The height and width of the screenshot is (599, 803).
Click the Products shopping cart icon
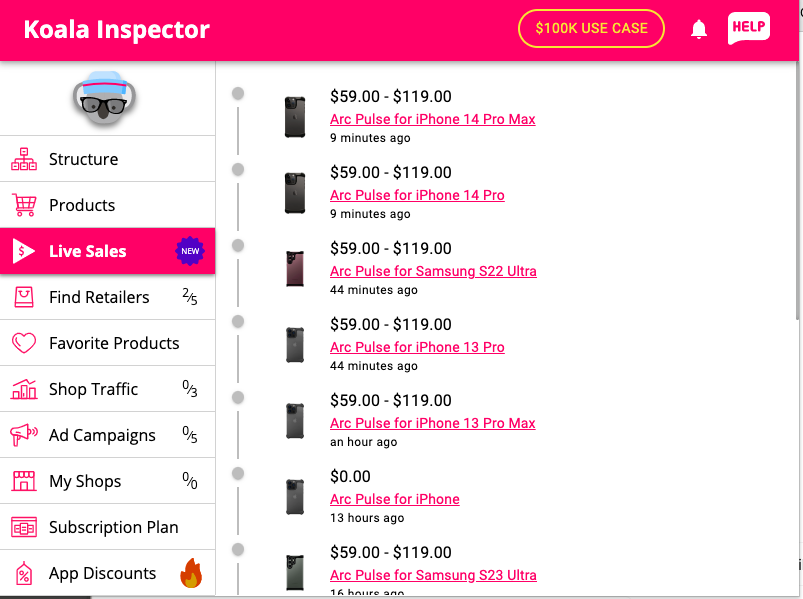[x=24, y=205]
